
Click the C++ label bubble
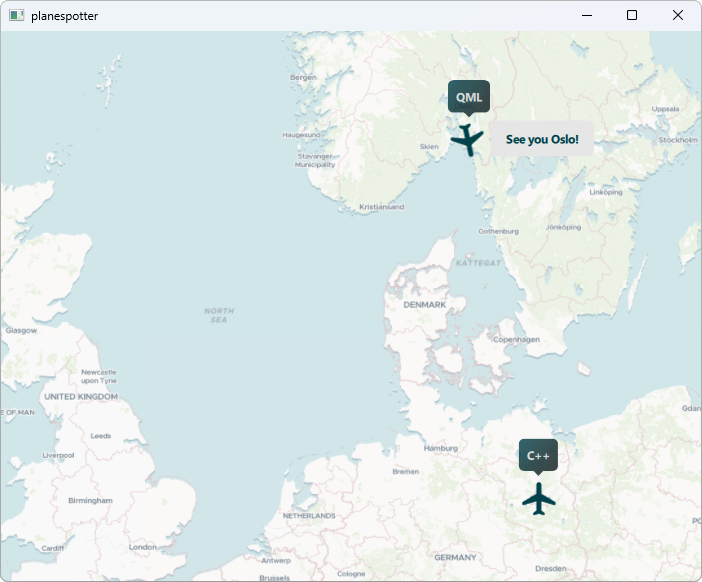(x=538, y=455)
